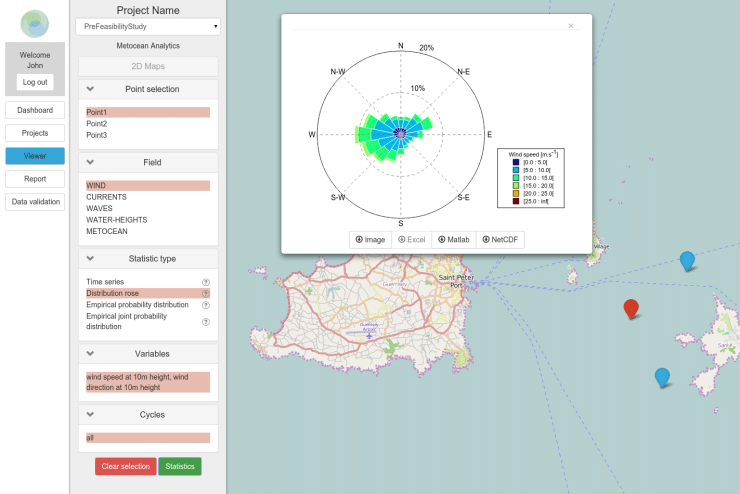The width and height of the screenshot is (740, 494).
Task: Collapse the Variables panel
Action: [90, 353]
